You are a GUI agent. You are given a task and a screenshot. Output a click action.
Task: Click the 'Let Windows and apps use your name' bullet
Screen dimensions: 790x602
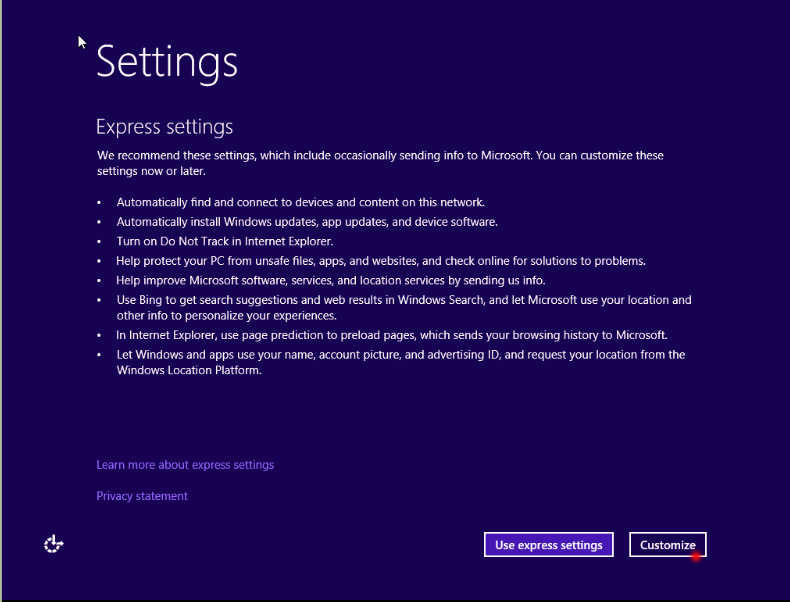tap(401, 362)
